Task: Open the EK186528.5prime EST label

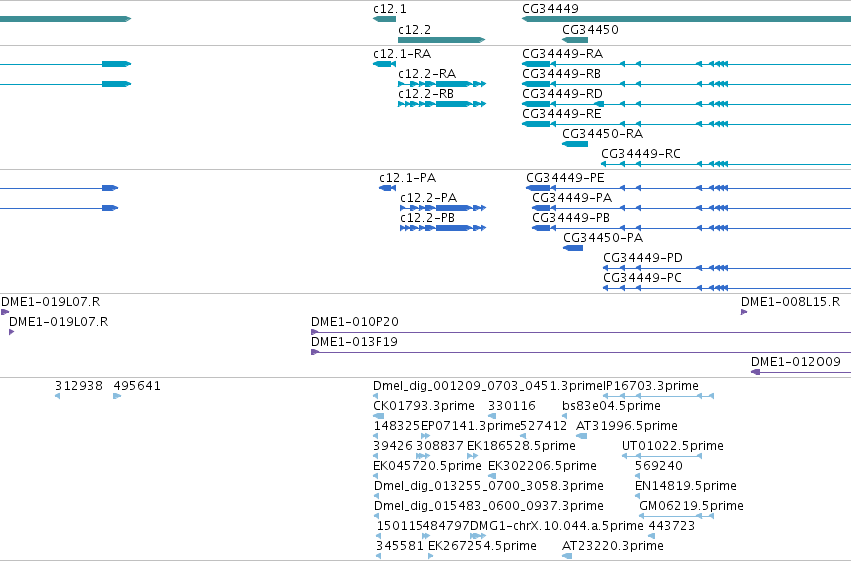Action: [x=521, y=447]
